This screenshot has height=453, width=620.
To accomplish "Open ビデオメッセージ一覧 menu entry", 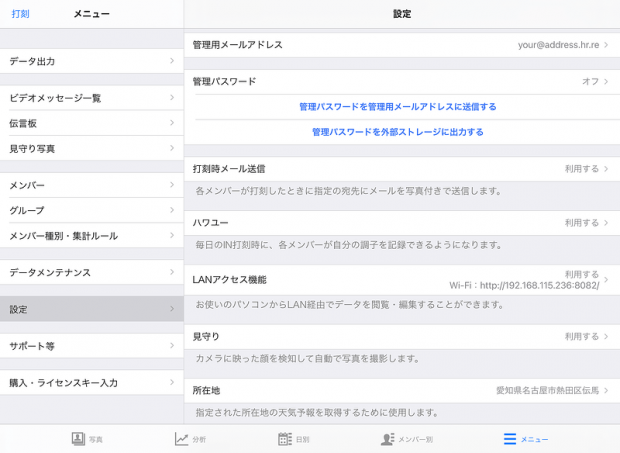I will point(92,98).
